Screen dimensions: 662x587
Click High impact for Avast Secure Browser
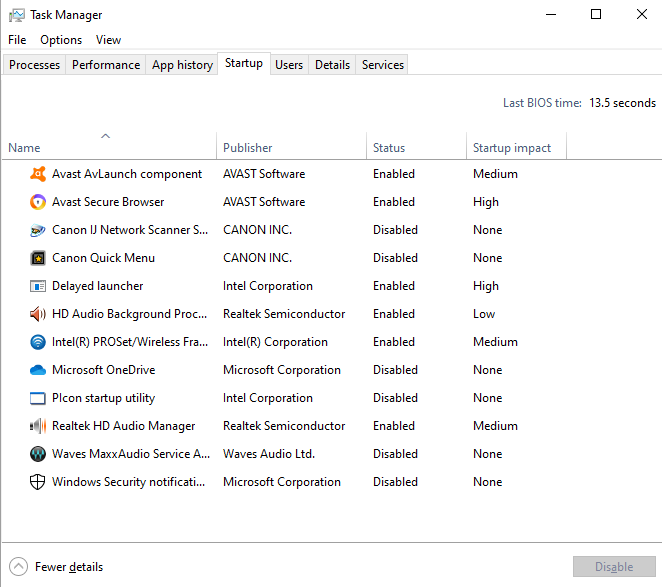pos(486,202)
